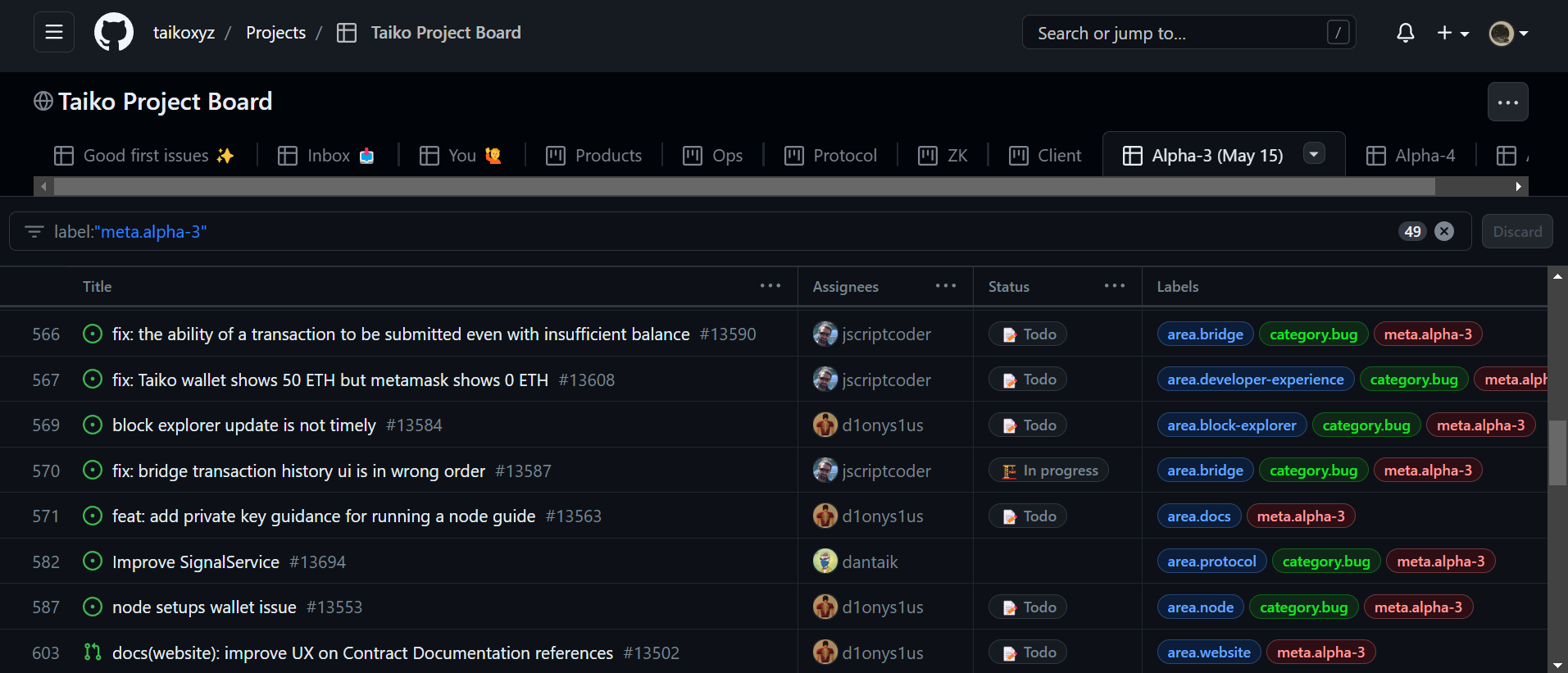Open issue add private key guidance
Image resolution: width=1568 pixels, height=673 pixels.
tap(324, 516)
